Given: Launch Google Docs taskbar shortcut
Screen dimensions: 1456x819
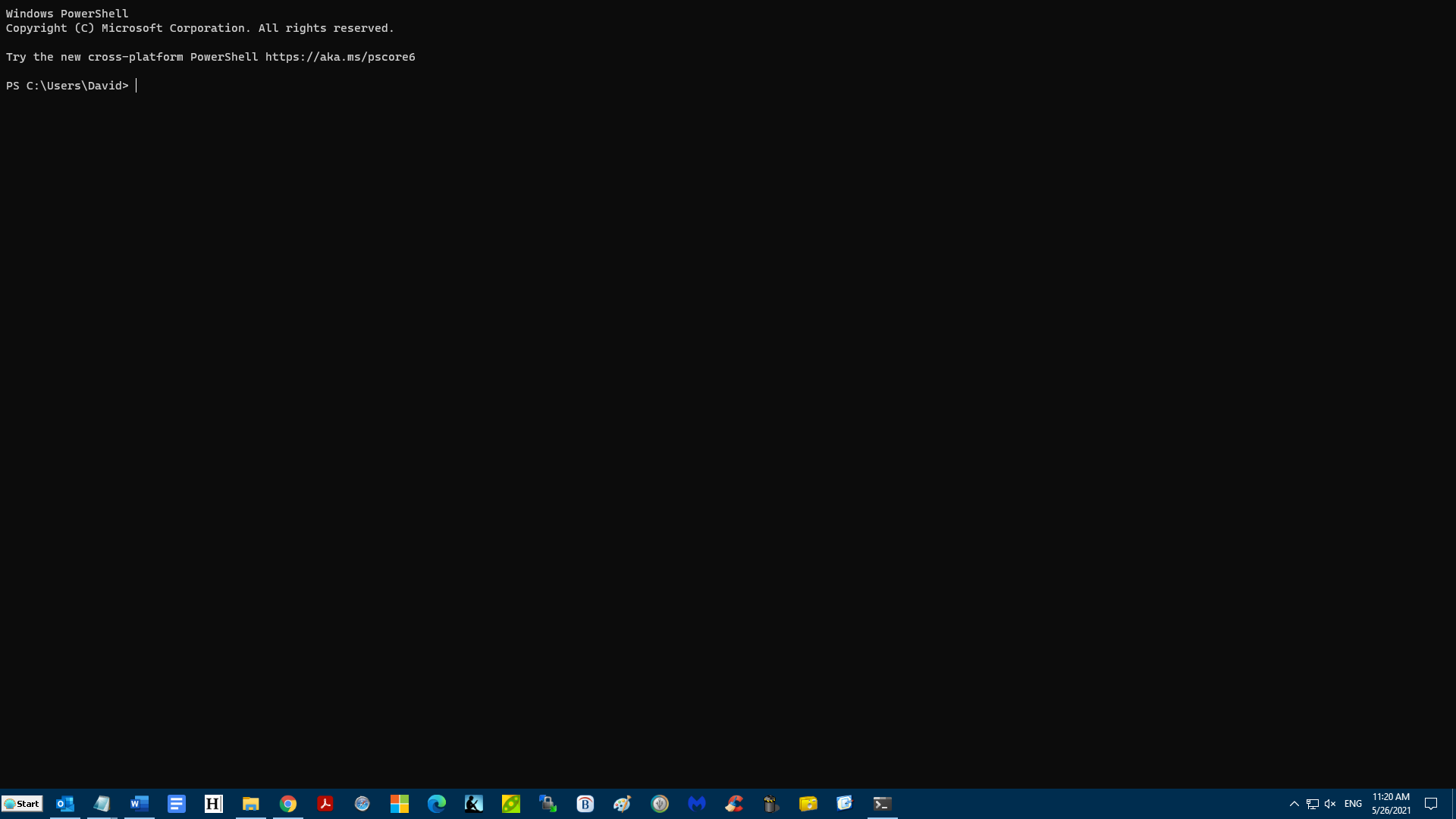Looking at the screenshot, I should click(x=177, y=804).
